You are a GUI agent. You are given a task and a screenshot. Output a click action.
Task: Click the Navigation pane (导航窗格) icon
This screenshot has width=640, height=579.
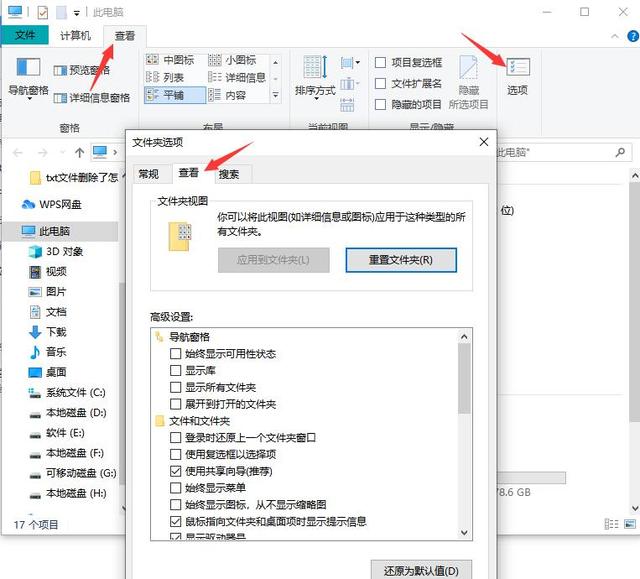click(28, 67)
